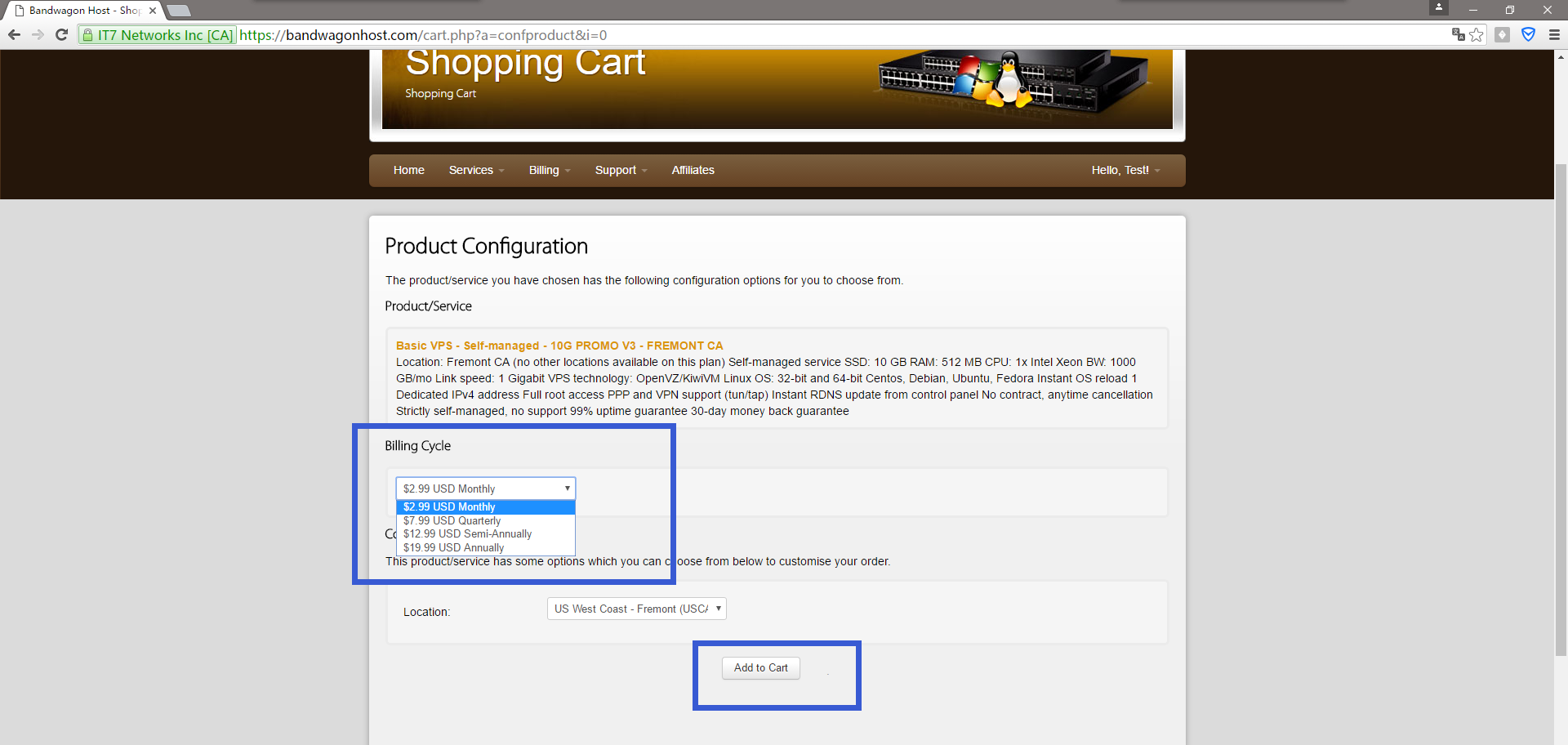Screen dimensions: 1568x745
Task: Click the Add to Cart button
Action: pos(760,667)
